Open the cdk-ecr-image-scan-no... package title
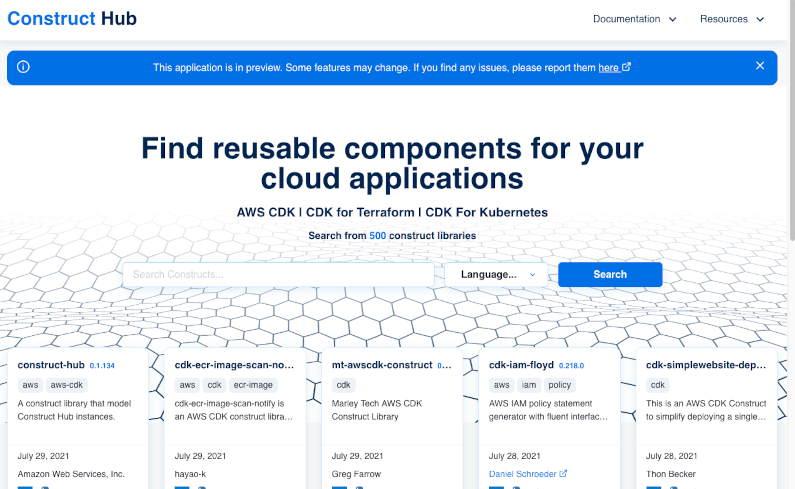 [234, 365]
